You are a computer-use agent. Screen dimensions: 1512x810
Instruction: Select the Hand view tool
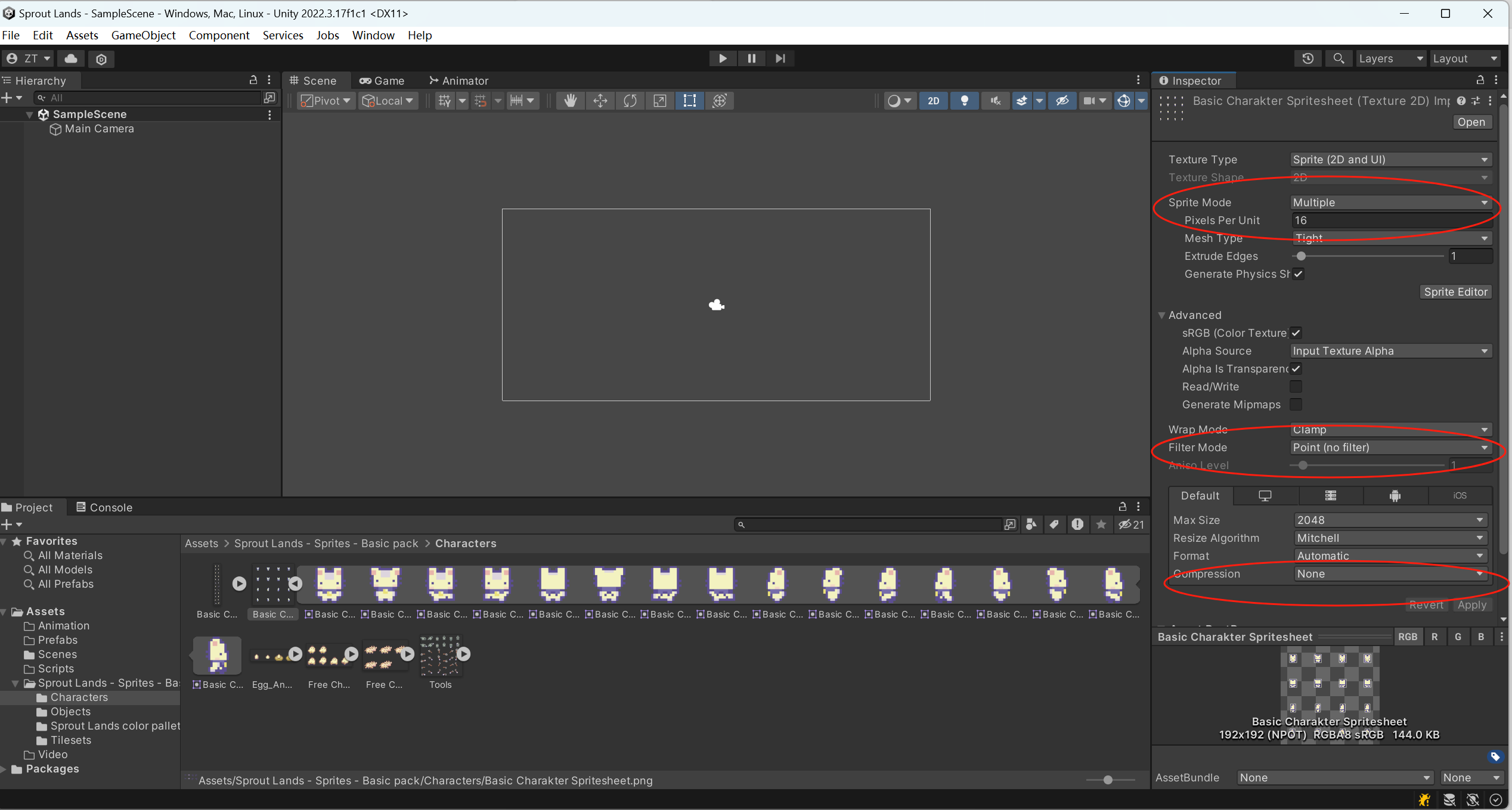(x=571, y=101)
